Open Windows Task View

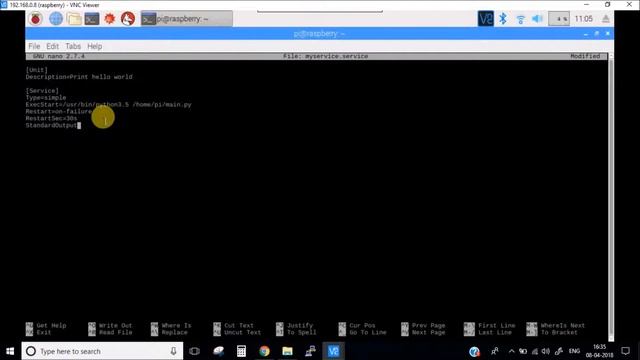point(195,351)
